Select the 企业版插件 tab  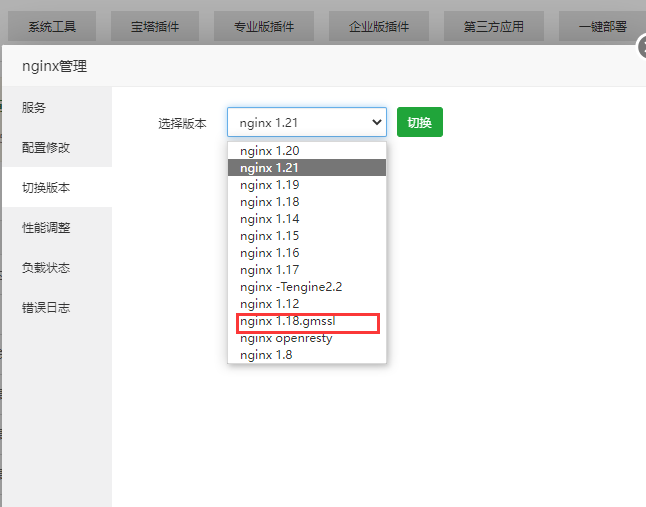pyautogui.click(x=379, y=26)
